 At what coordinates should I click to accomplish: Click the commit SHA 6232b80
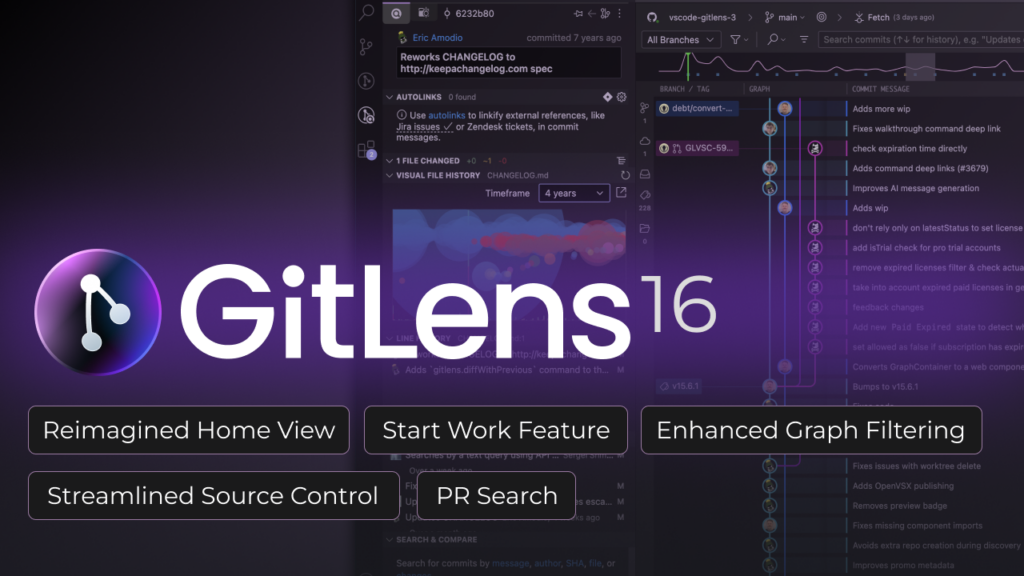[x=474, y=14]
